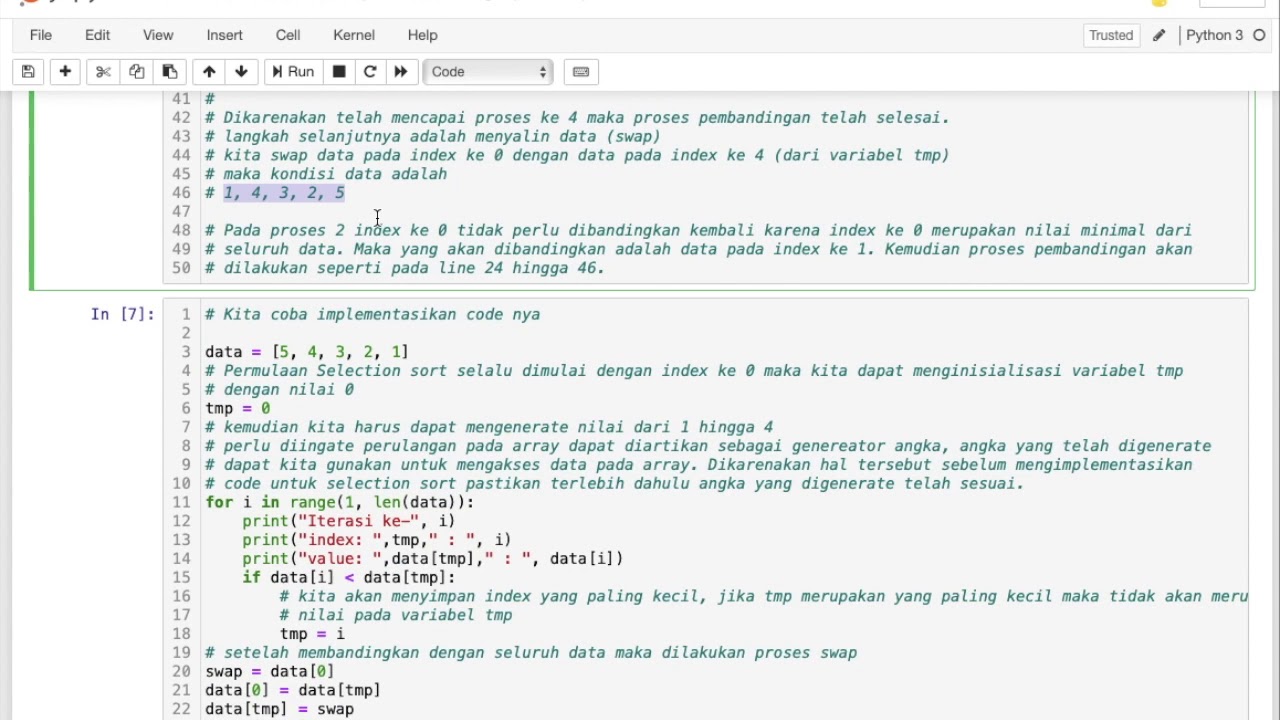The height and width of the screenshot is (720, 1280).
Task: Copy selected cells icon
Action: point(137,72)
